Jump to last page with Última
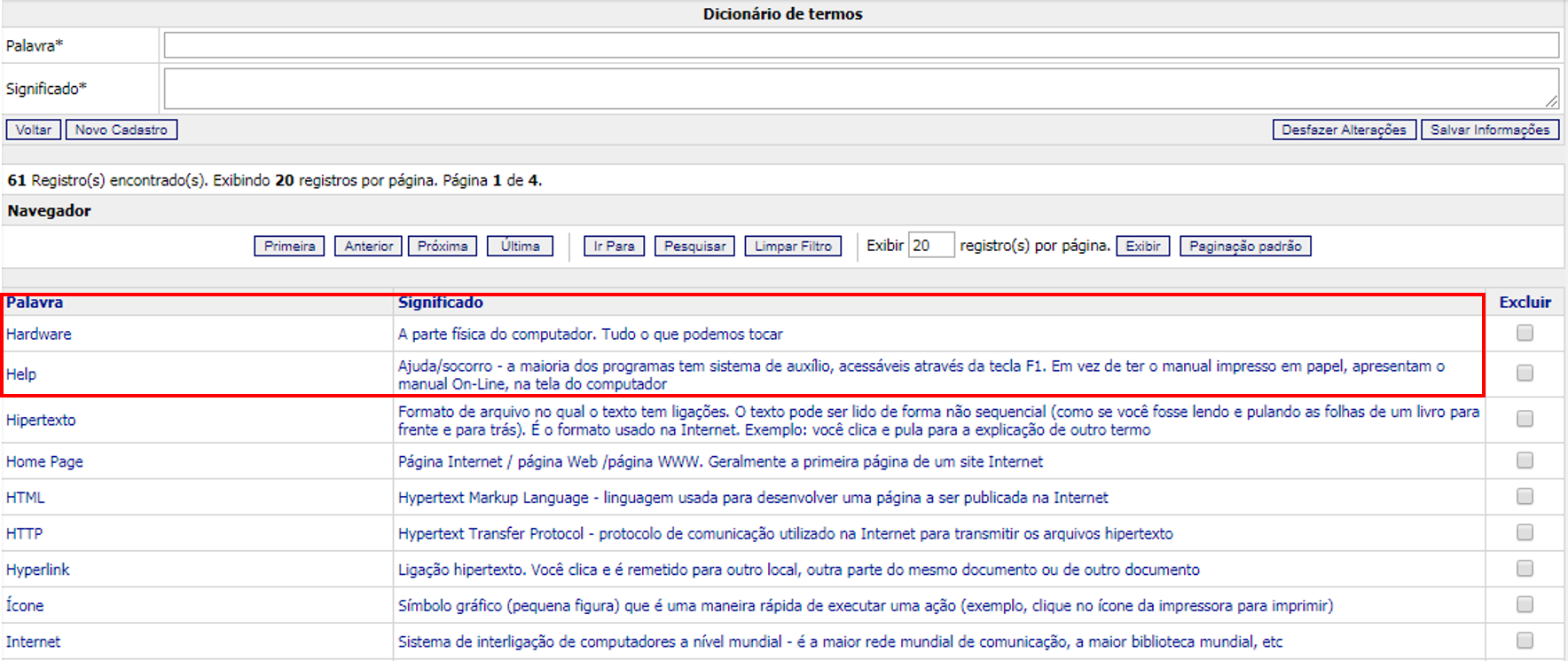This screenshot has width=1568, height=661. coord(520,246)
